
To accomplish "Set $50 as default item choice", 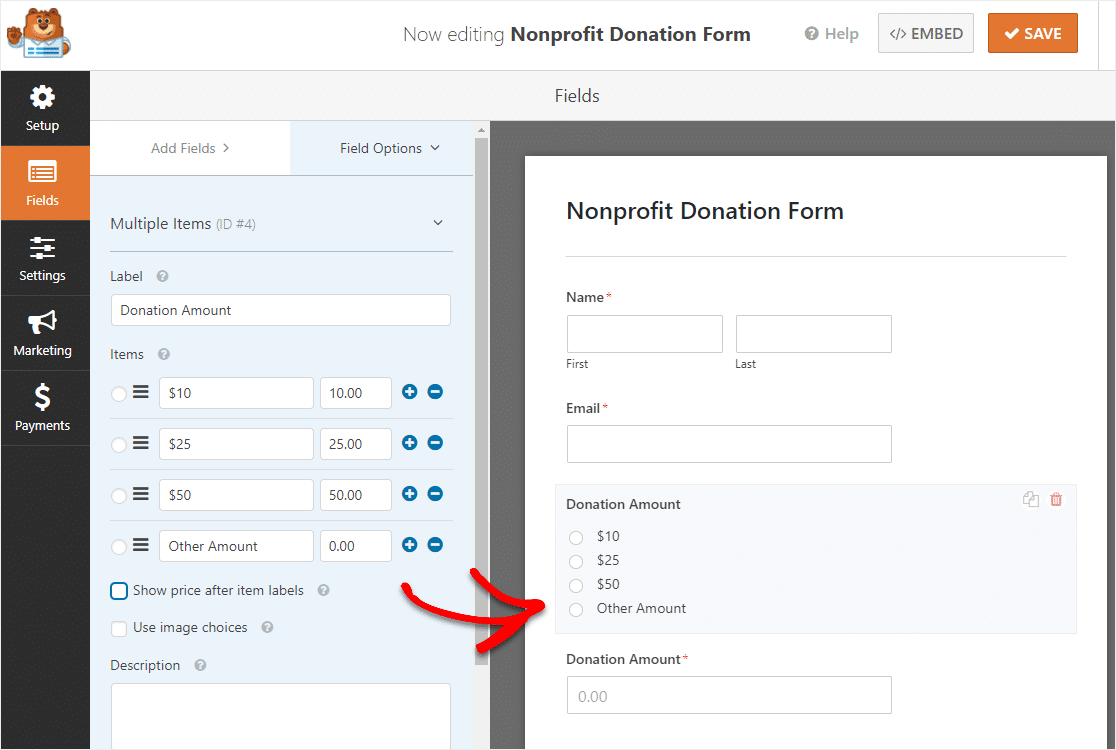I will (x=119, y=496).
